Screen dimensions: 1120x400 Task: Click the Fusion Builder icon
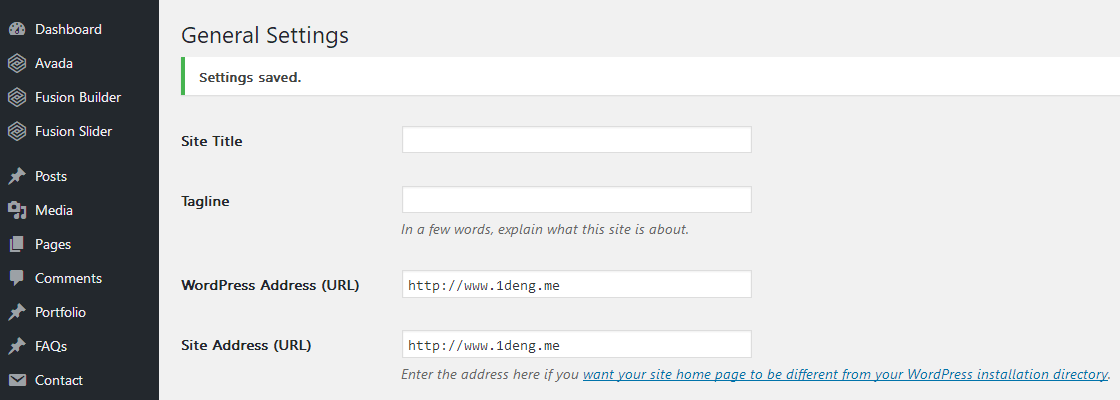(x=16, y=98)
